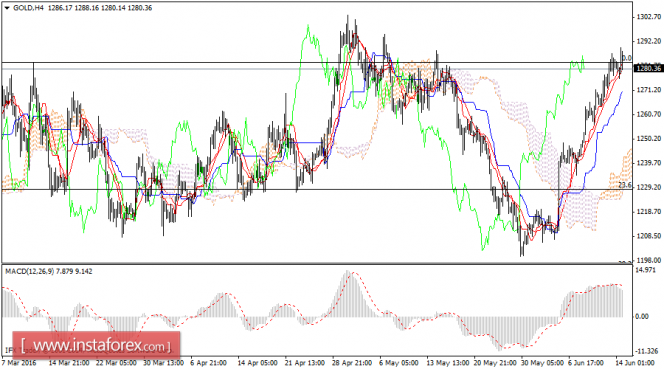
Task: Select the 6 Apr 21:00 date marker
Action: tap(208, 363)
